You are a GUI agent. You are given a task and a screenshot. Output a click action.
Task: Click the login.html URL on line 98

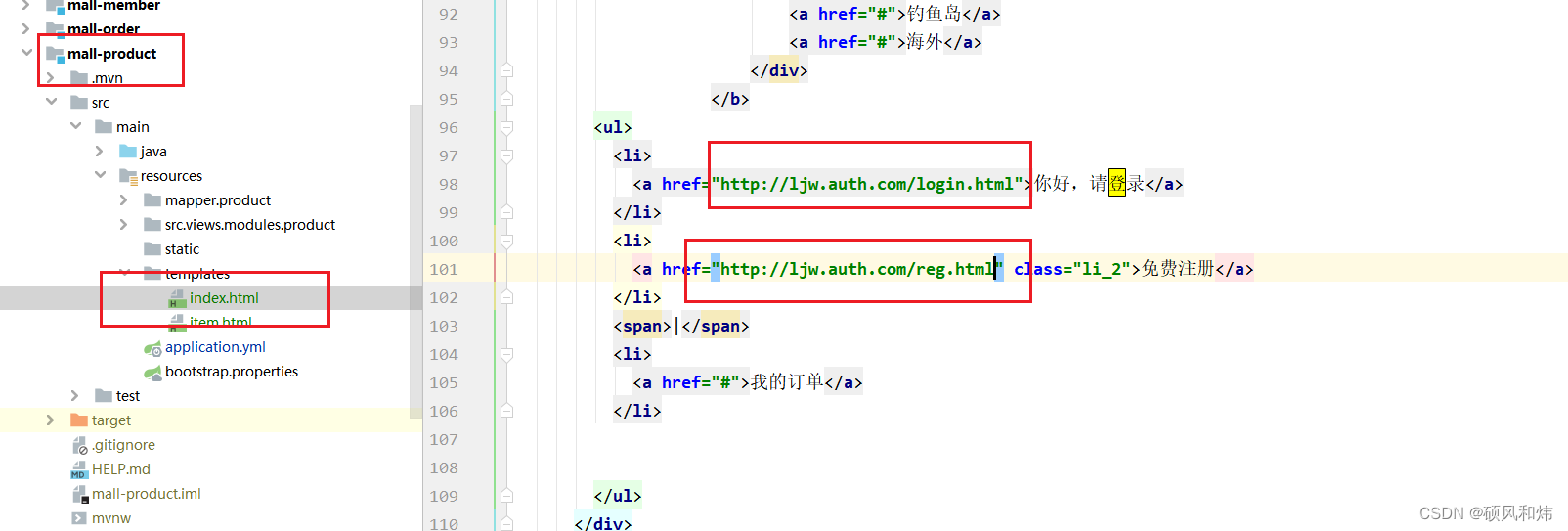tap(867, 184)
